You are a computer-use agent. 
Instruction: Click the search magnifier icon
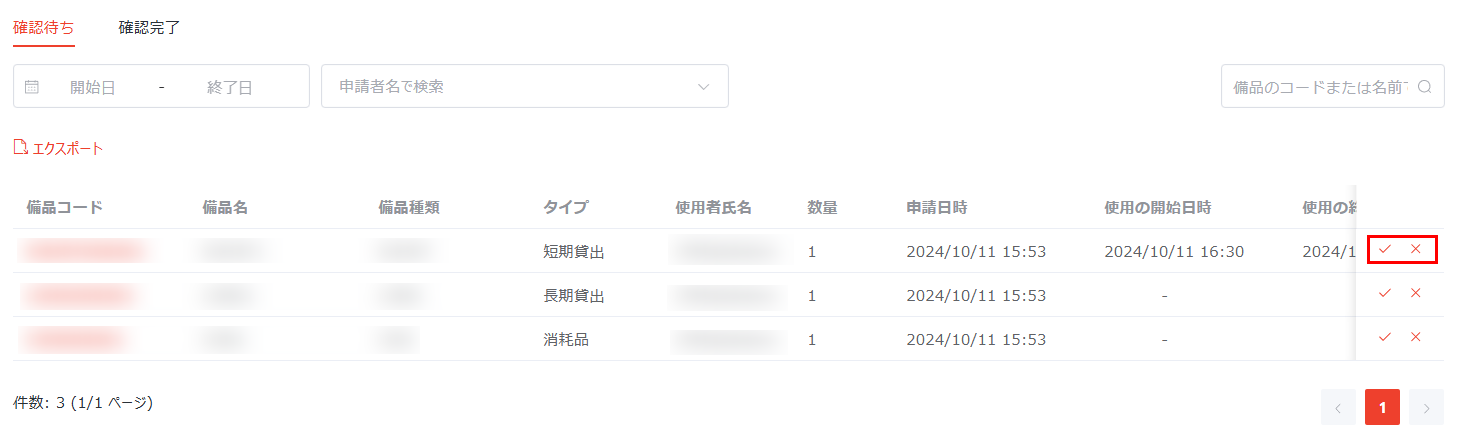point(1424,87)
